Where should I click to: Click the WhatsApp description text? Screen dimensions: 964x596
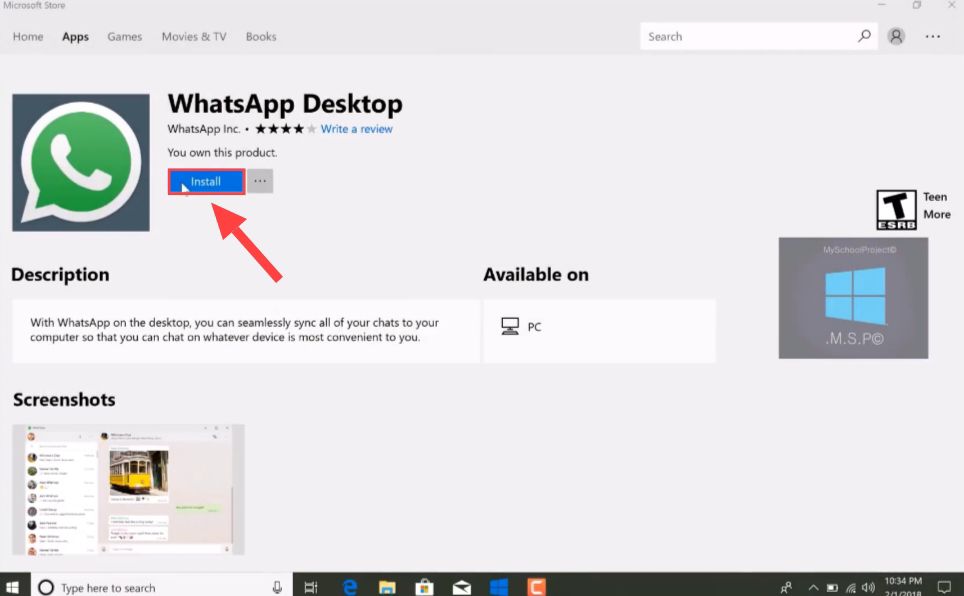234,330
